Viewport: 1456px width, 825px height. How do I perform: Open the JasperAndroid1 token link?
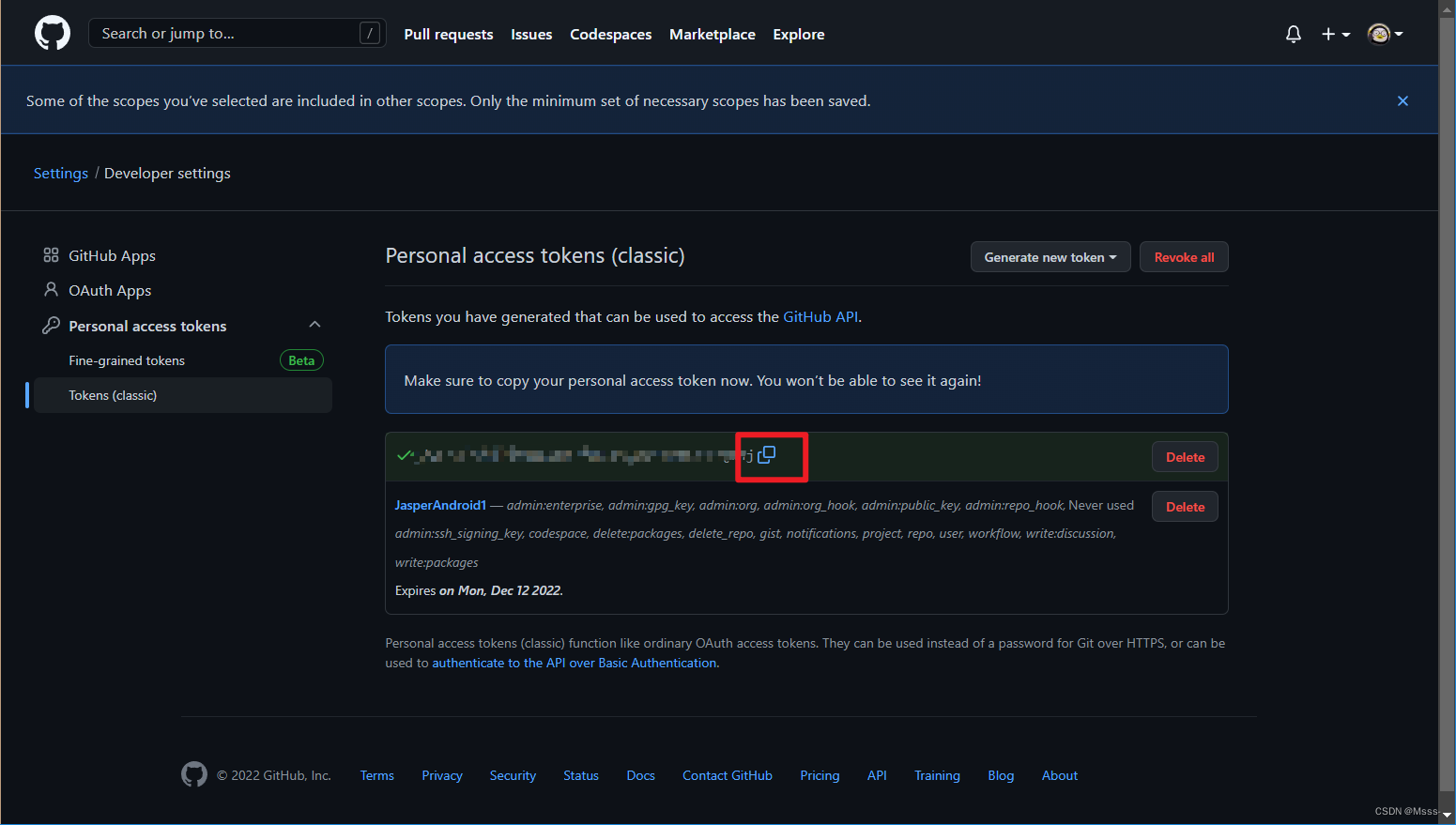(440, 505)
